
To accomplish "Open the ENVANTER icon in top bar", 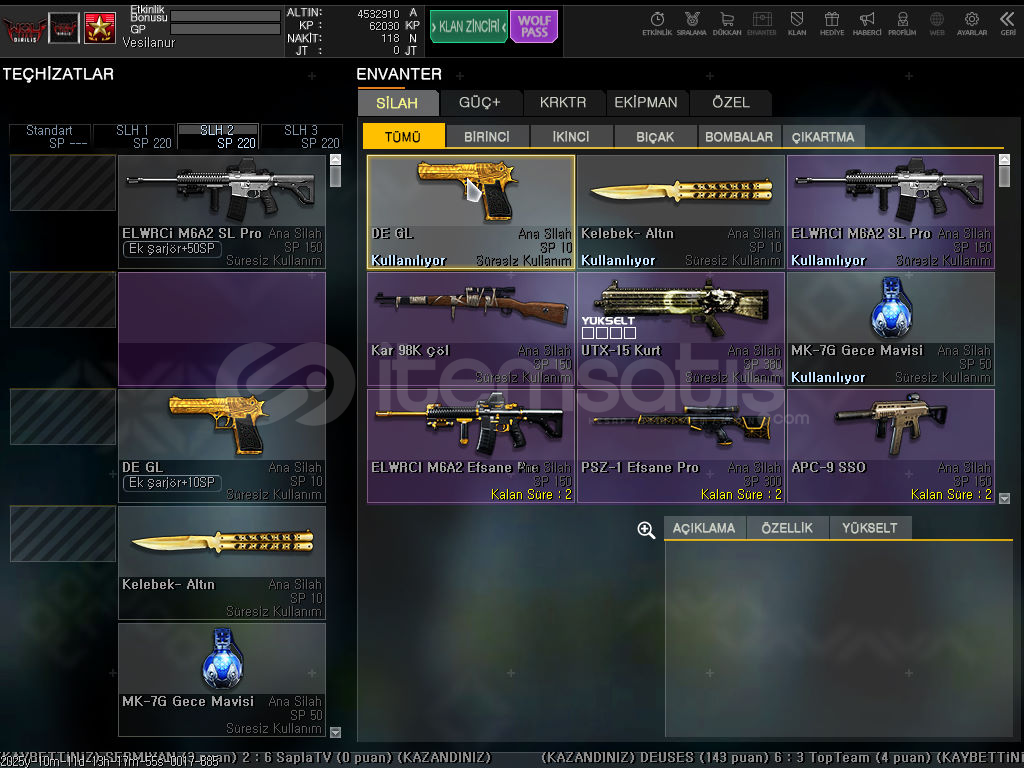I will pyautogui.click(x=761, y=24).
